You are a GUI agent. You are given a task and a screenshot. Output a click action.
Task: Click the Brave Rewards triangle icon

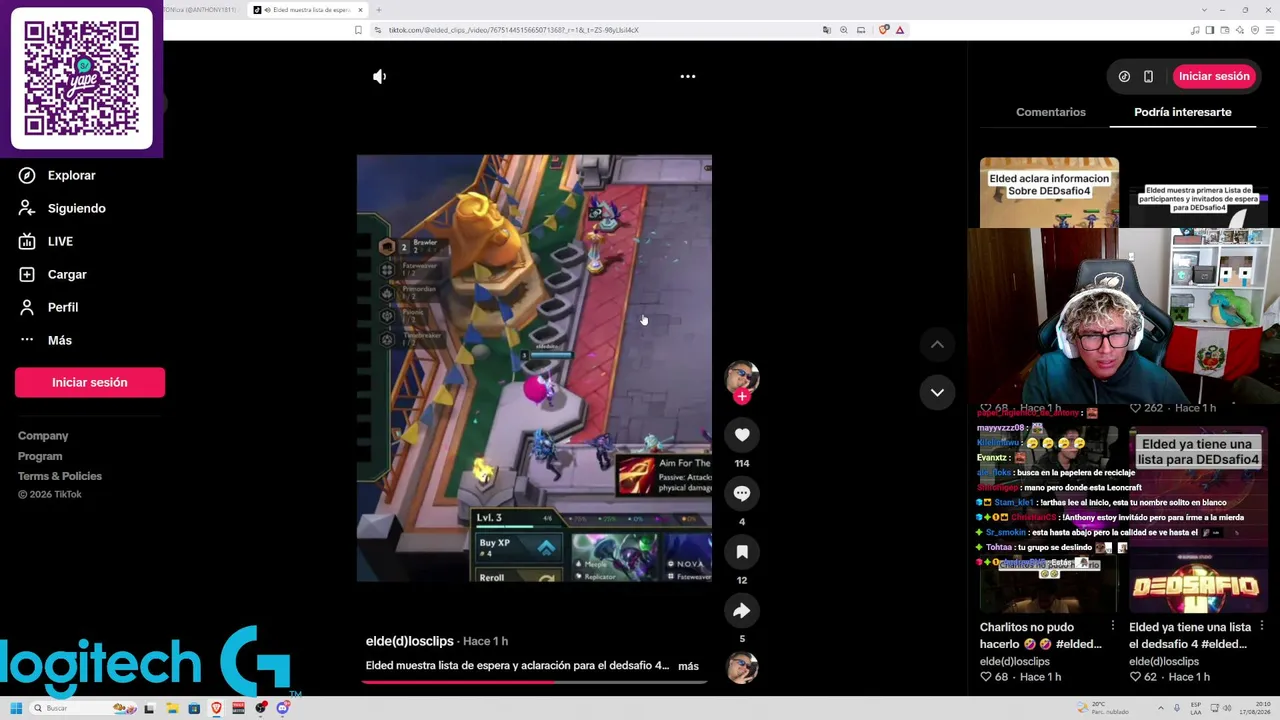pos(900,30)
